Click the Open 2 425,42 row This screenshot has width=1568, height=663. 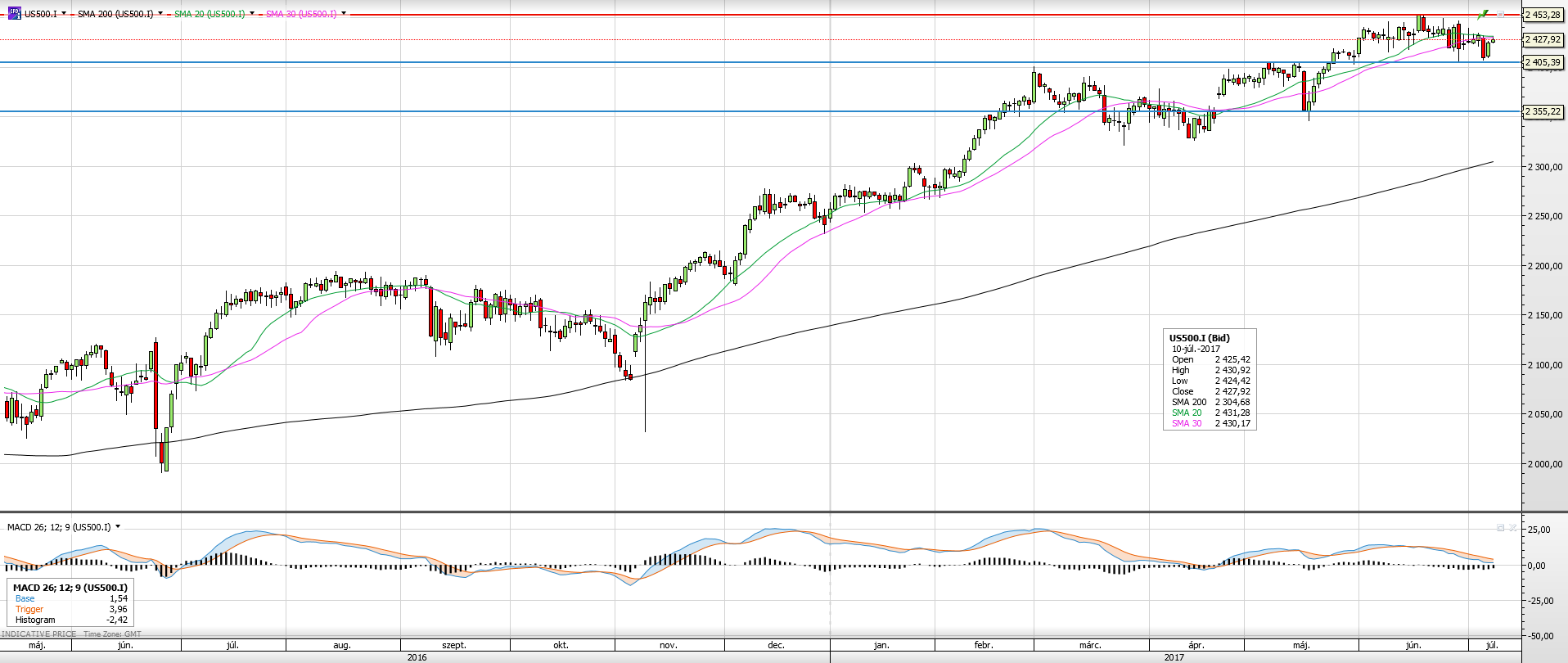click(1210, 359)
